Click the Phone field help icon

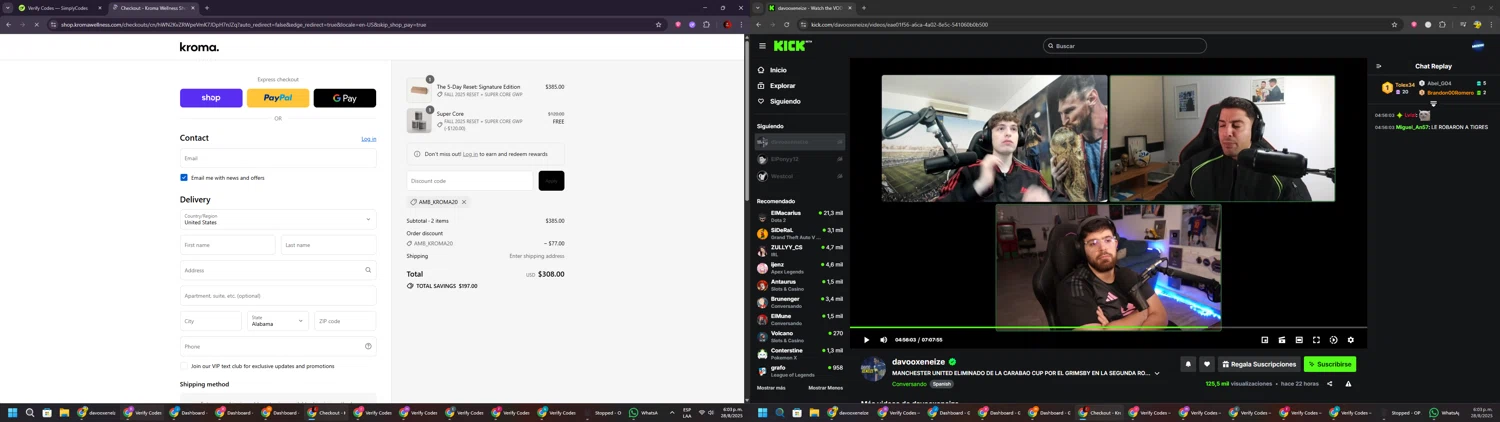click(368, 346)
